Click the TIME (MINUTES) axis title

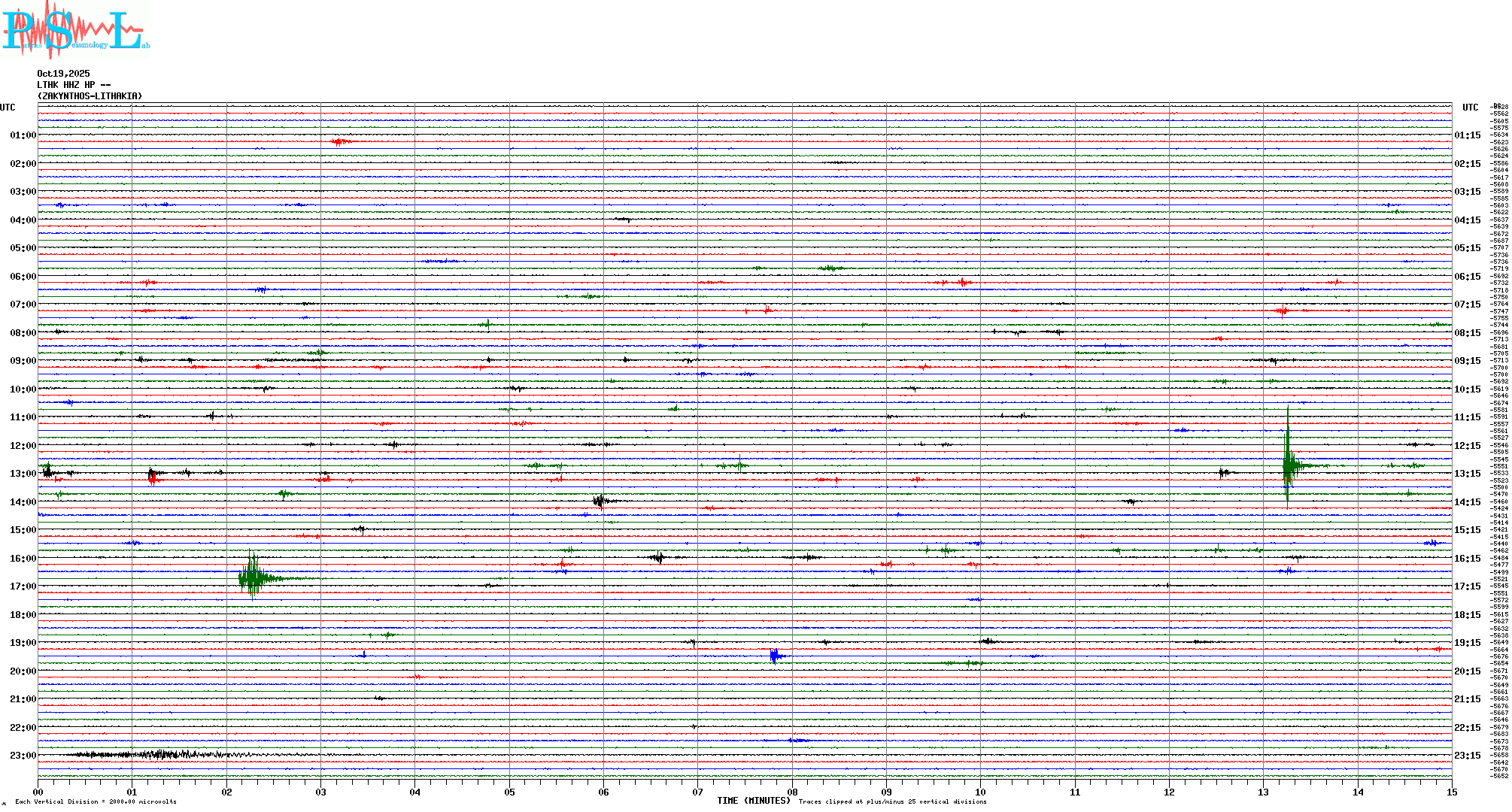pos(753,801)
